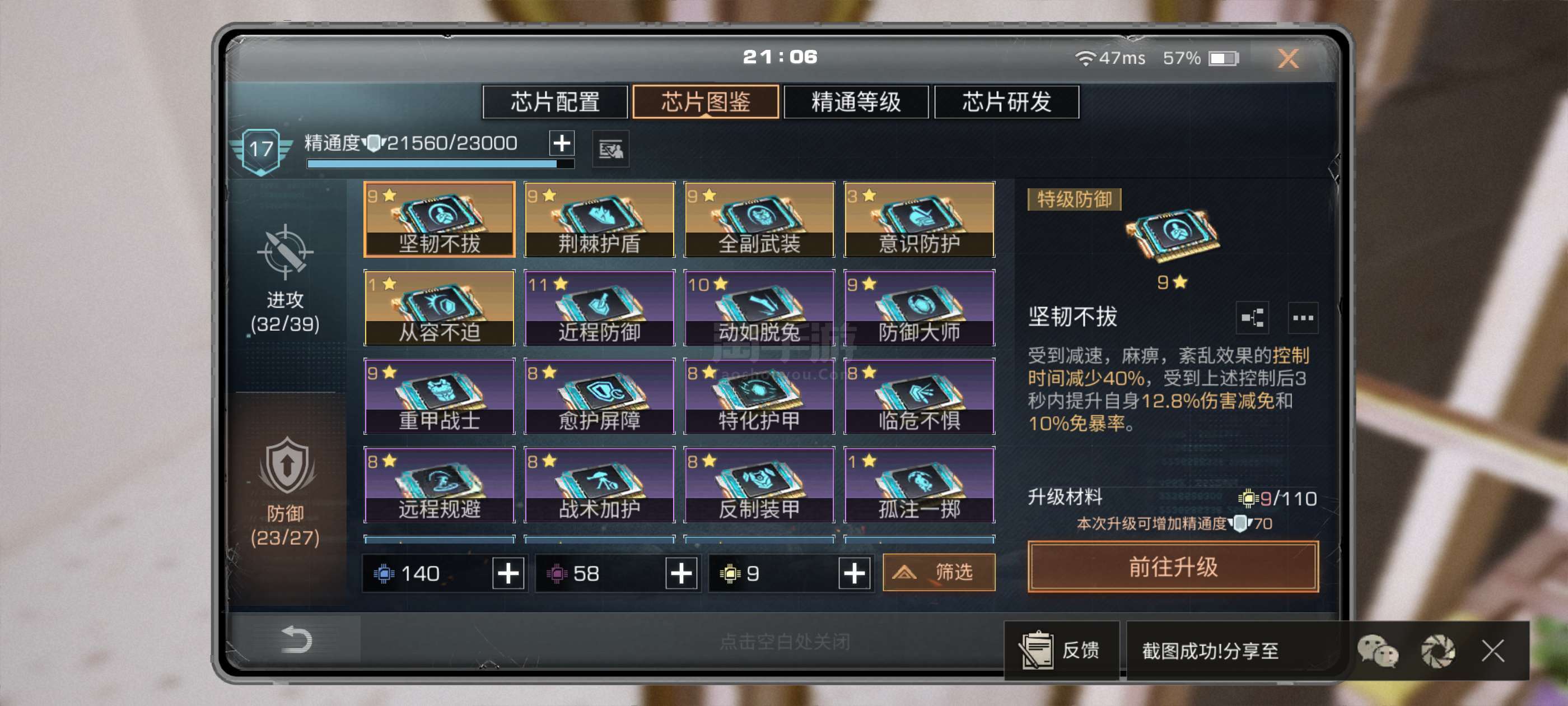The image size is (1568, 706).
Task: Click the back arrow icon
Action: (296, 640)
